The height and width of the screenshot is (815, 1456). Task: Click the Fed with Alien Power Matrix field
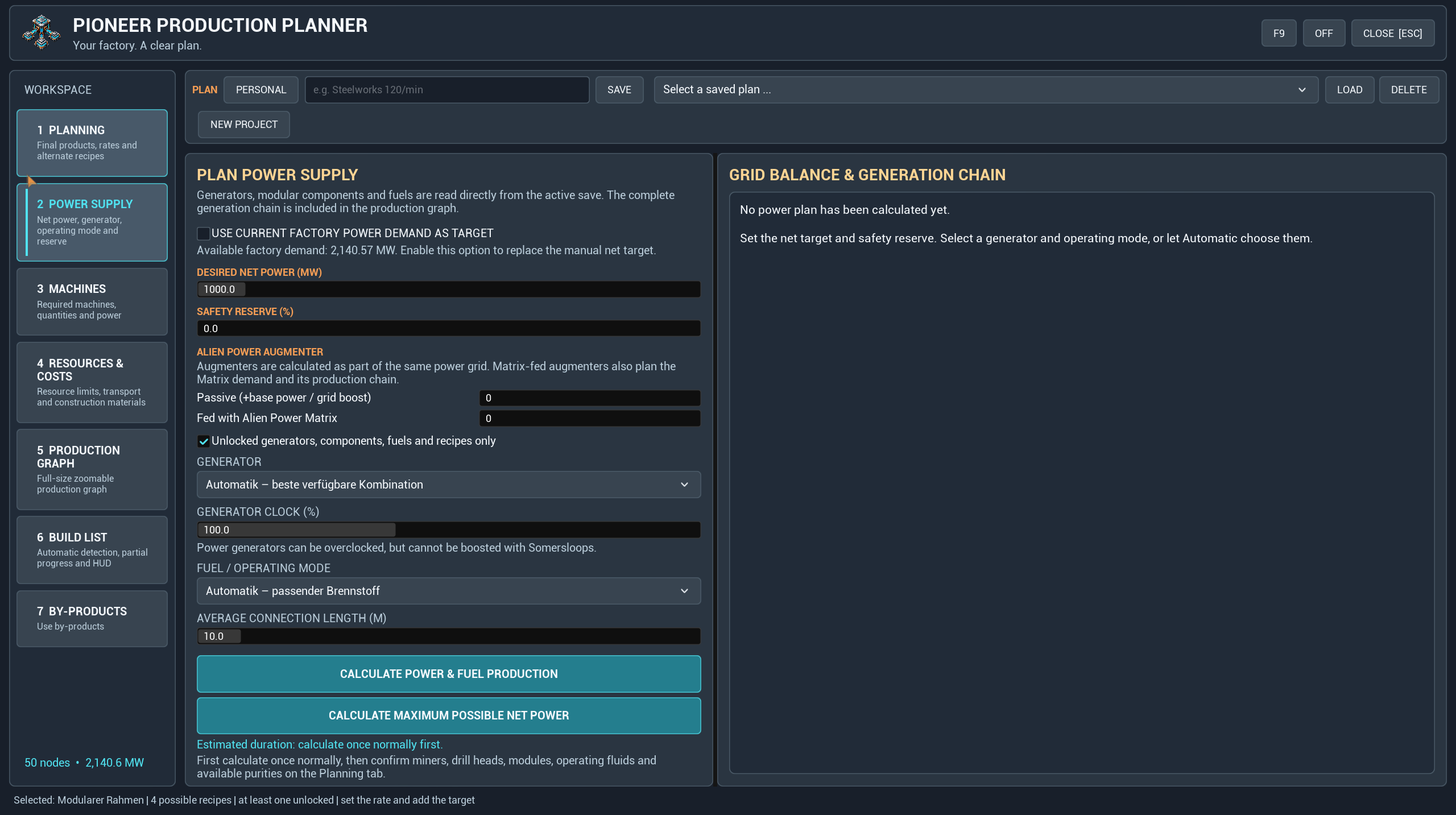click(590, 418)
